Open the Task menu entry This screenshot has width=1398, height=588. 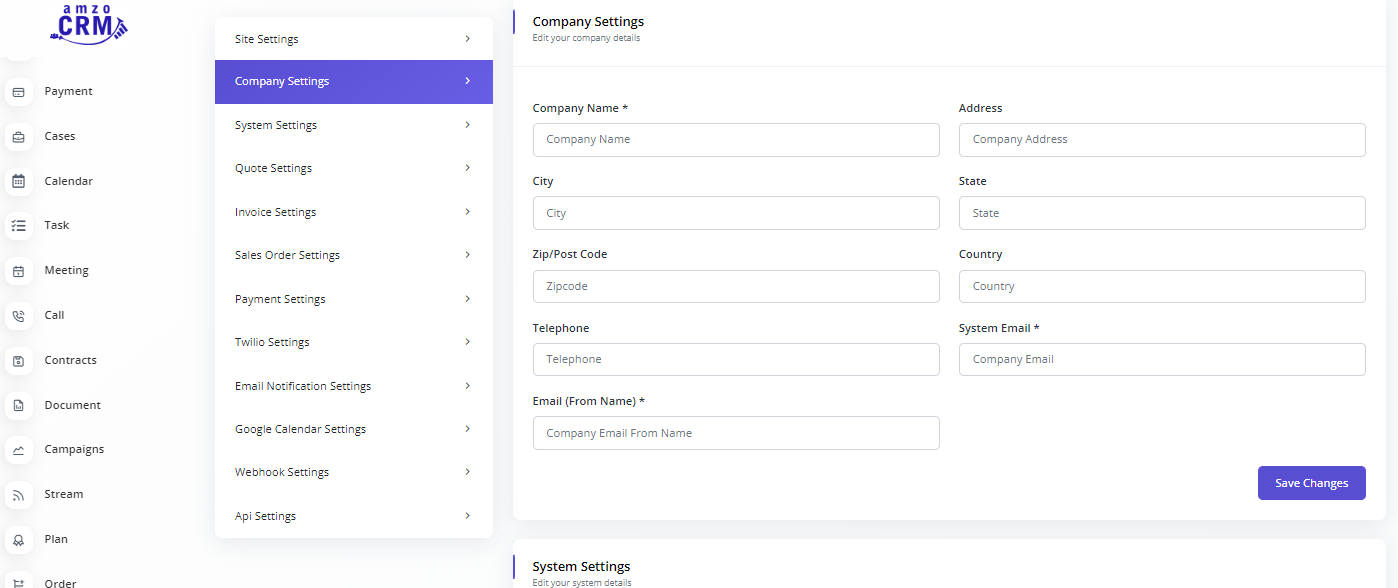57,225
